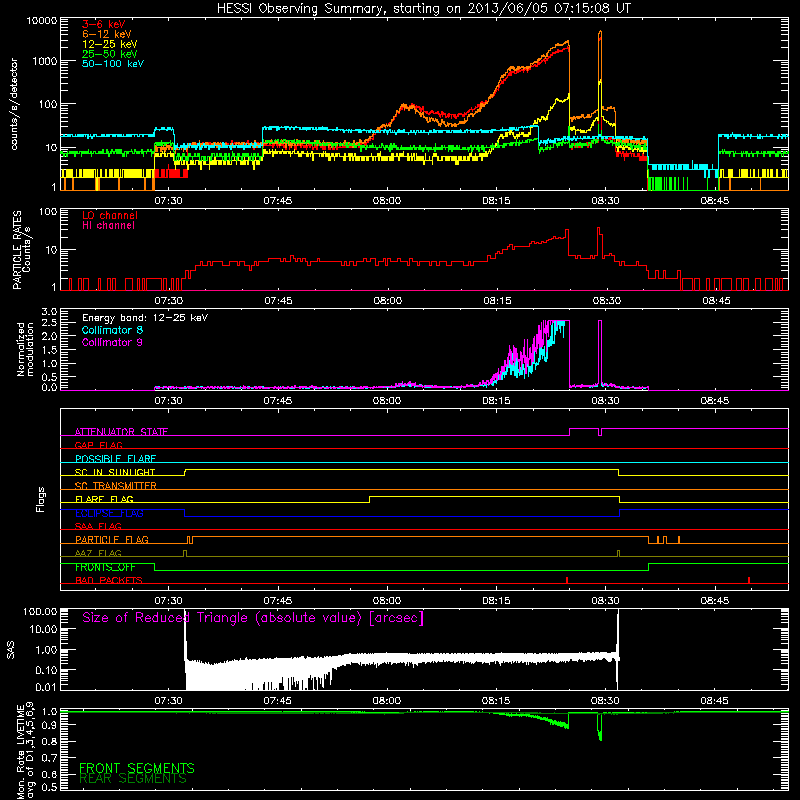Click the SC IN SUNLIGHT flag label

[115, 472]
